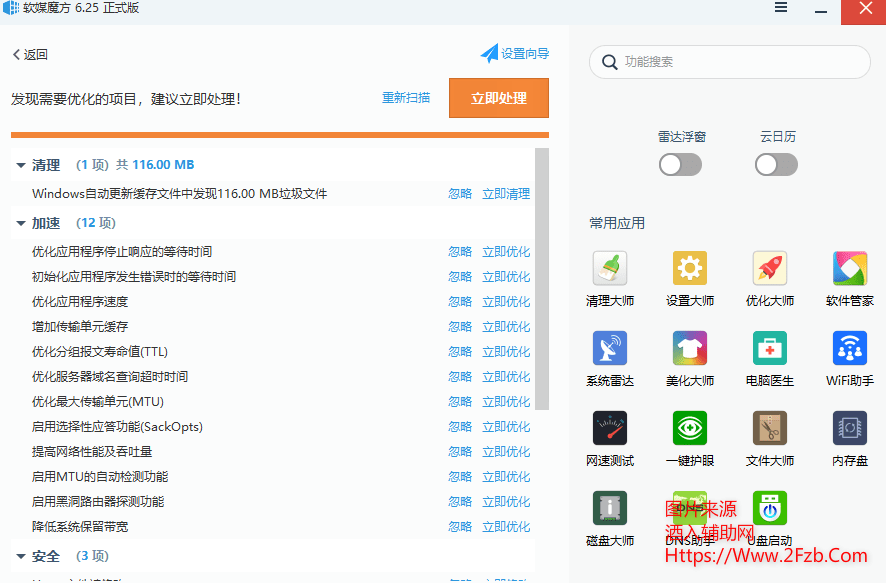Collapse the 清理 section
Viewport: 886px width, 583px height.
point(21,165)
